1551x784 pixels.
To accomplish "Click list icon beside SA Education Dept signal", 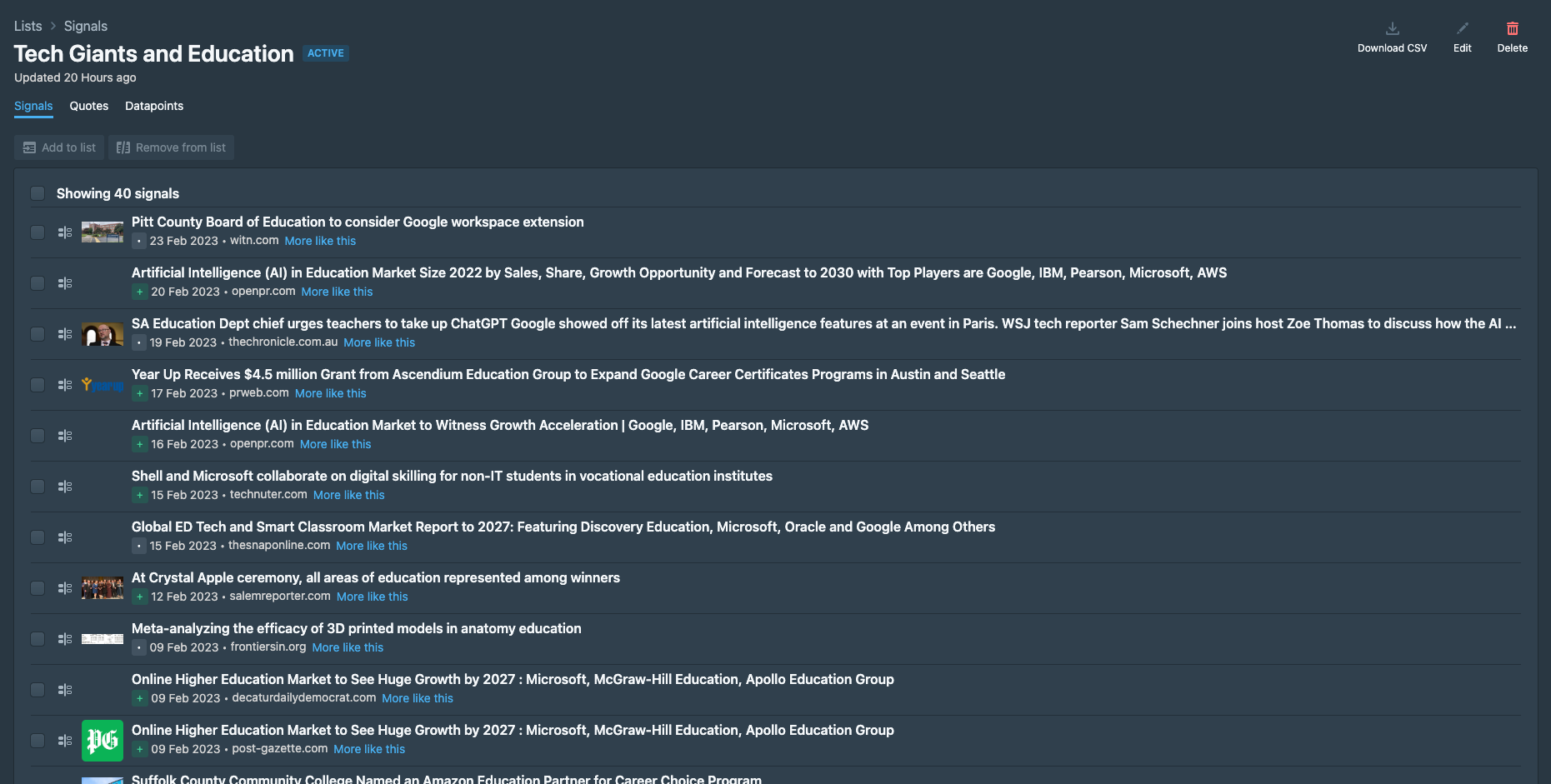I will (x=65, y=334).
